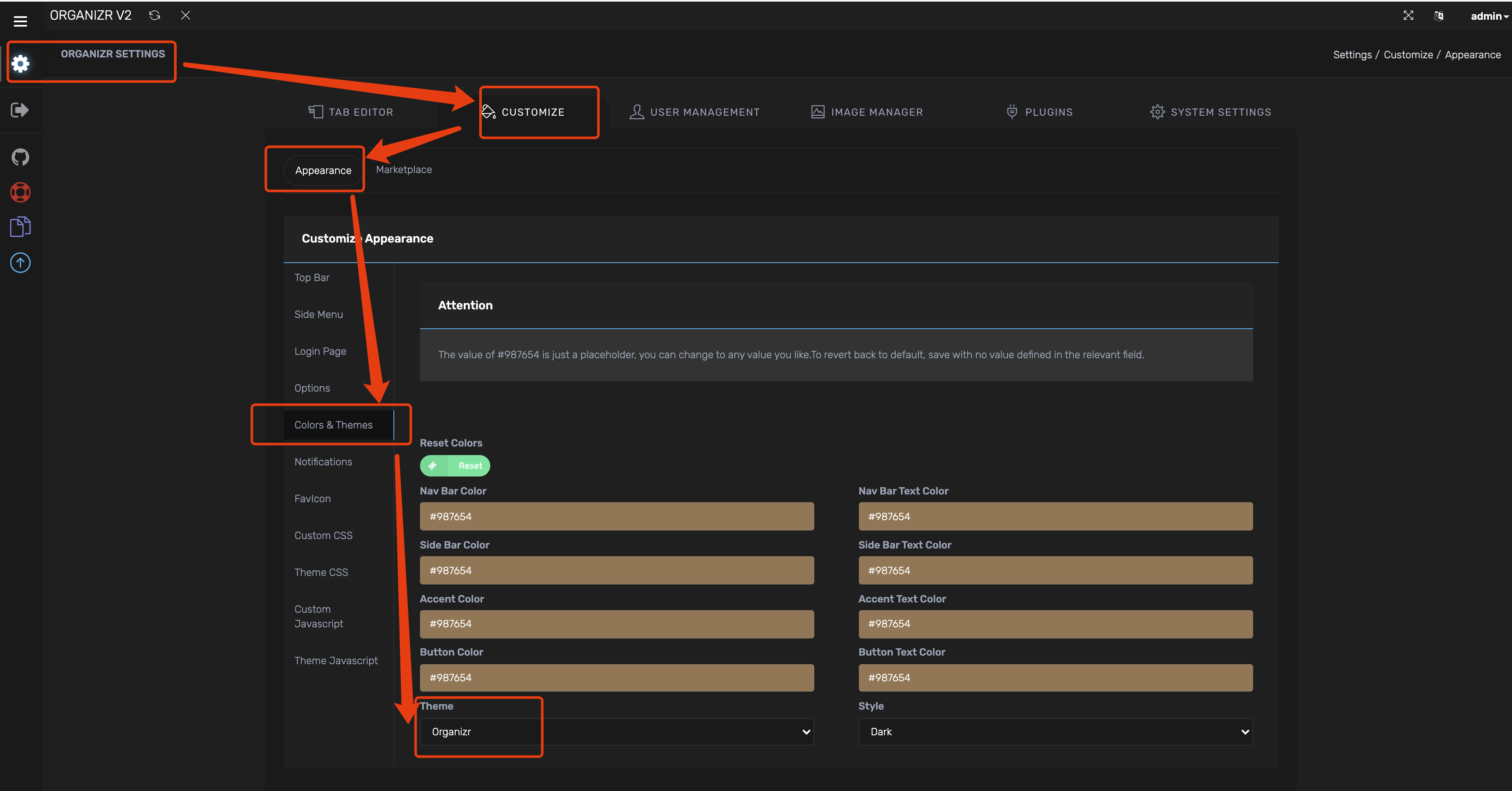Click the Nav Bar Color swatch field
The height and width of the screenshot is (791, 1512).
pos(616,516)
